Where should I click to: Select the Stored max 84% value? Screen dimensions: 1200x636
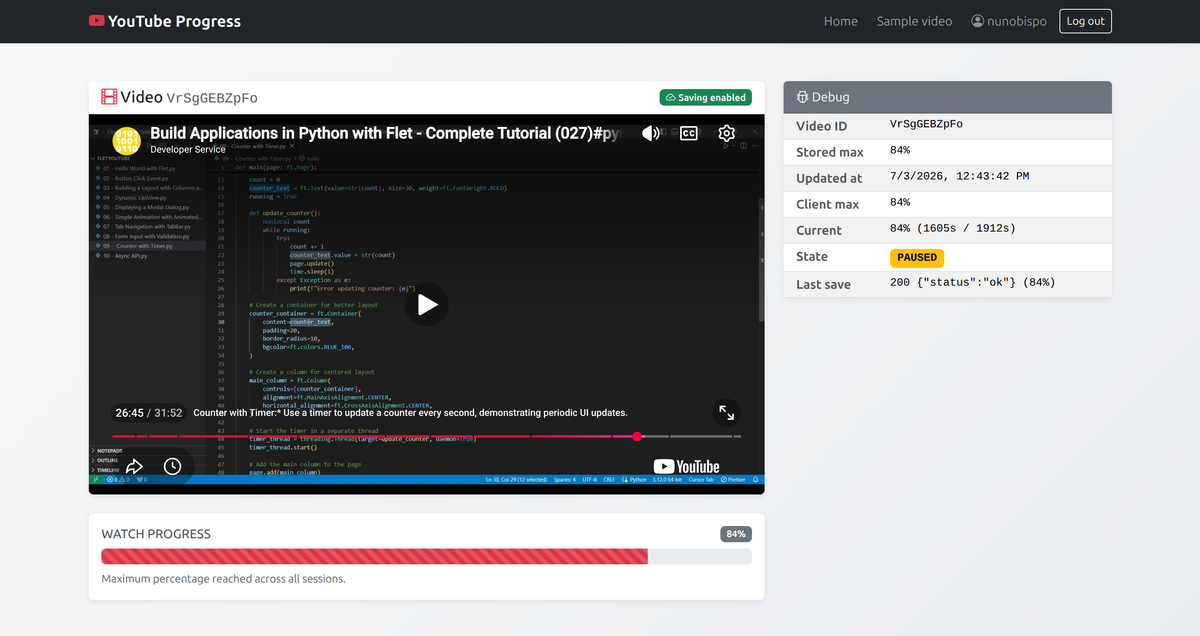pos(900,151)
